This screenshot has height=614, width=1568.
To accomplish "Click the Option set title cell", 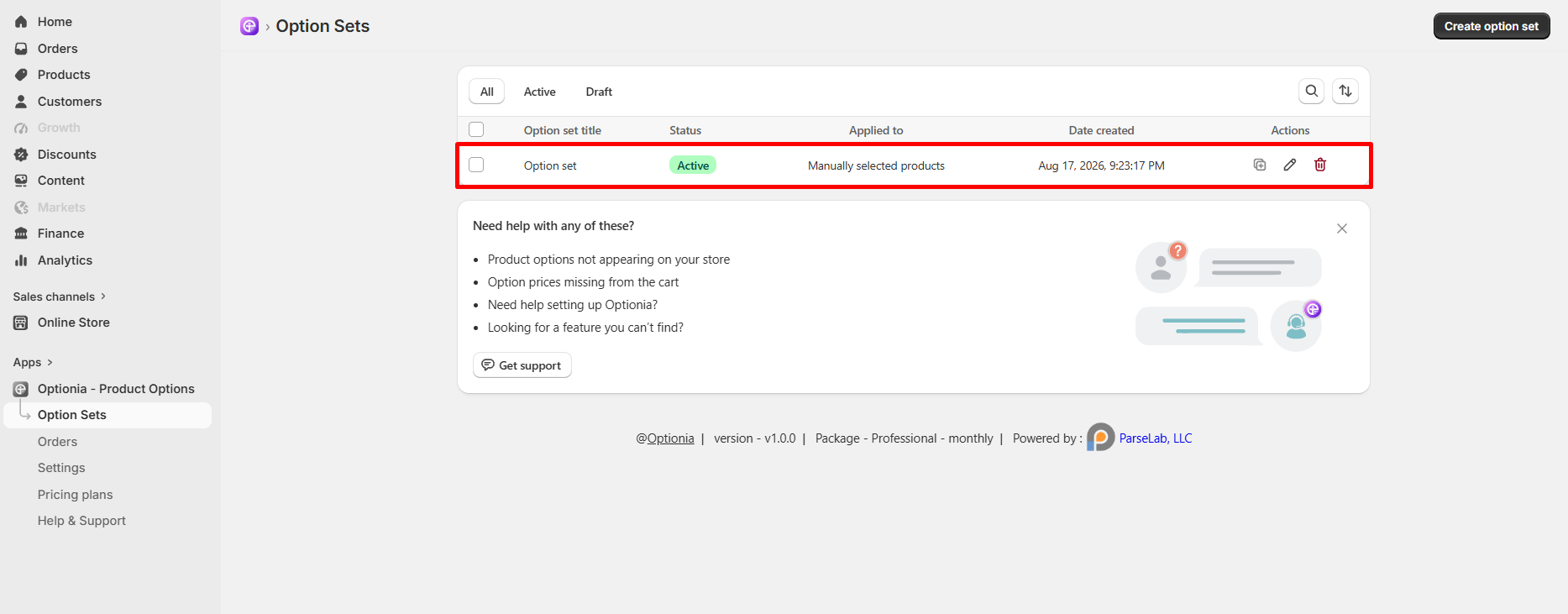I will coord(550,165).
